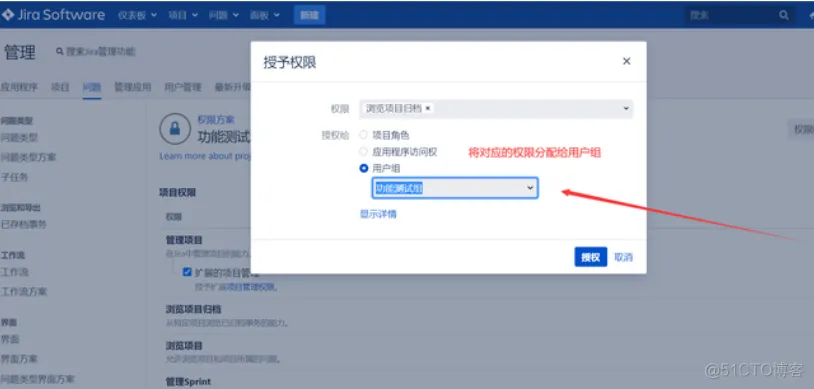Click the 管理项目 permission heading
Image resolution: width=814 pixels, height=389 pixels.
point(184,240)
